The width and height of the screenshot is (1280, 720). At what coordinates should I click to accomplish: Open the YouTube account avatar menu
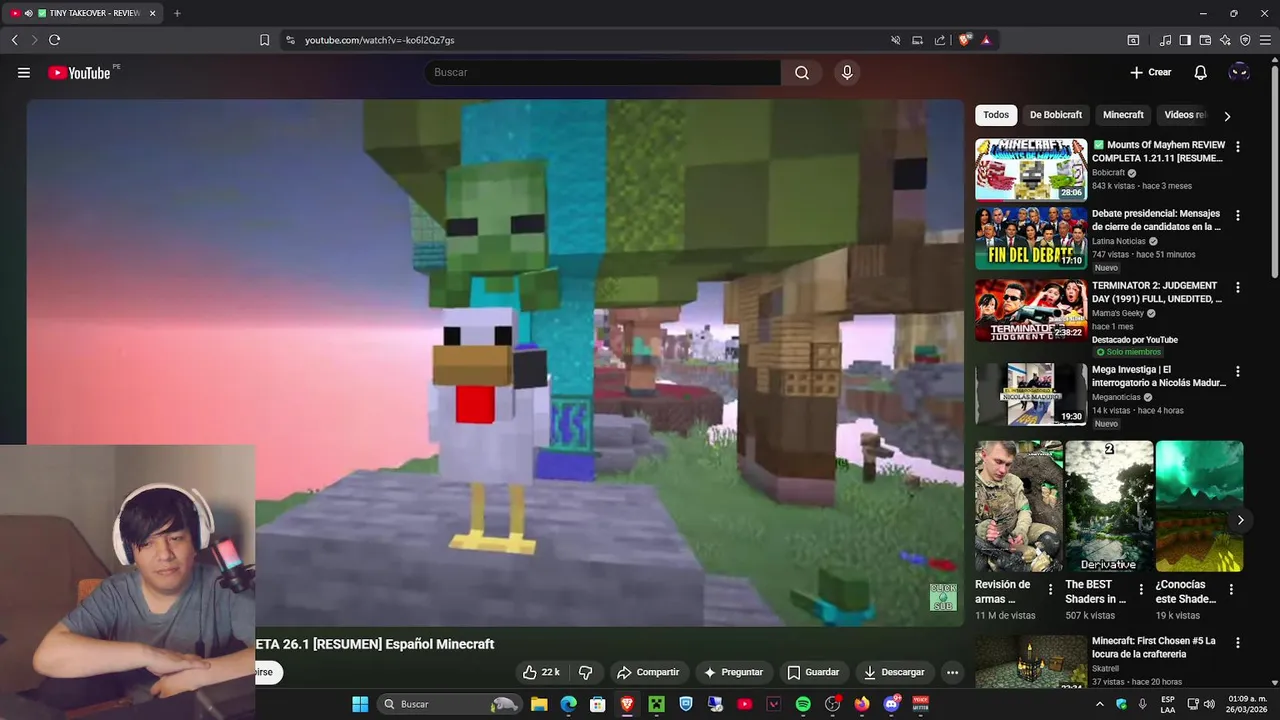[x=1239, y=72]
